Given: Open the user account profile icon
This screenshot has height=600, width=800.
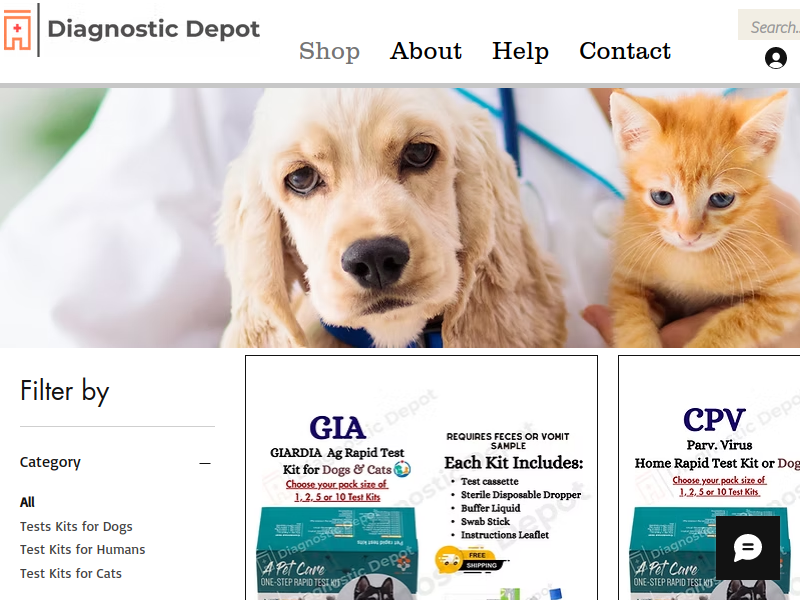Looking at the screenshot, I should click(776, 58).
